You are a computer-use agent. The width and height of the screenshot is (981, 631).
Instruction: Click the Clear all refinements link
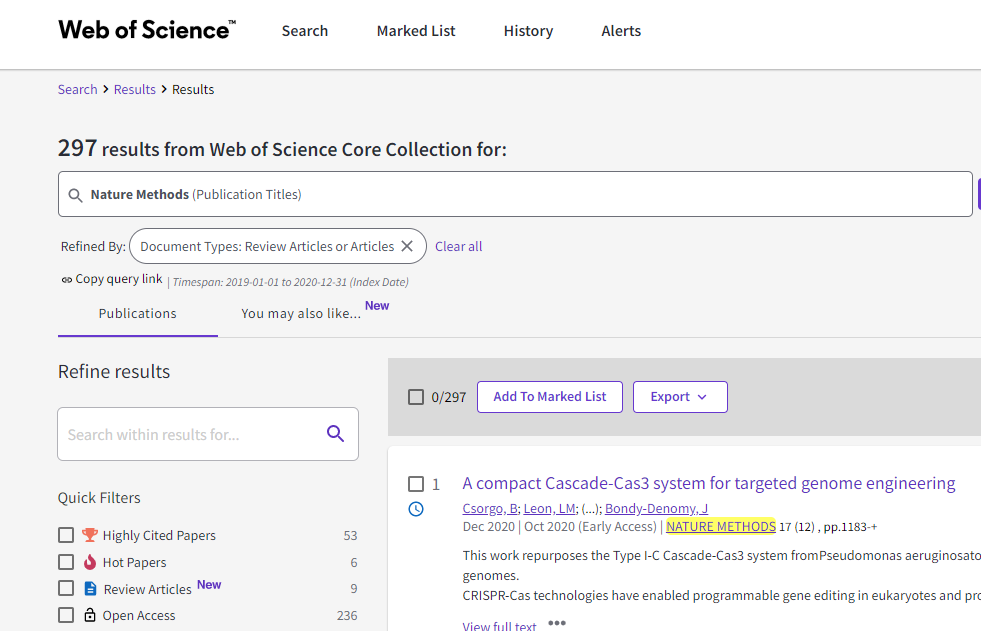click(459, 246)
